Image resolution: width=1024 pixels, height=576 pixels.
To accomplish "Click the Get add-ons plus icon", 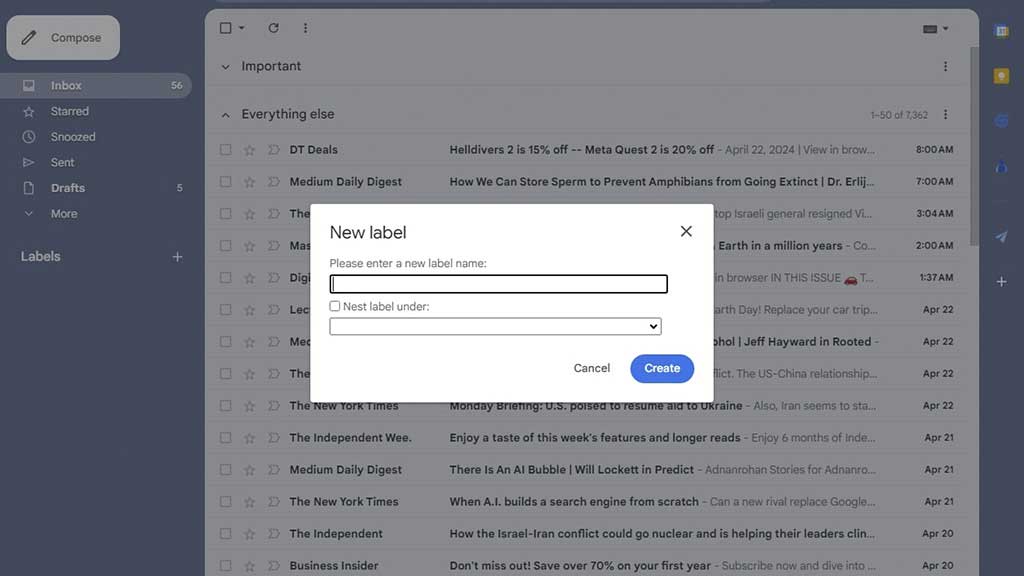I will [1001, 282].
